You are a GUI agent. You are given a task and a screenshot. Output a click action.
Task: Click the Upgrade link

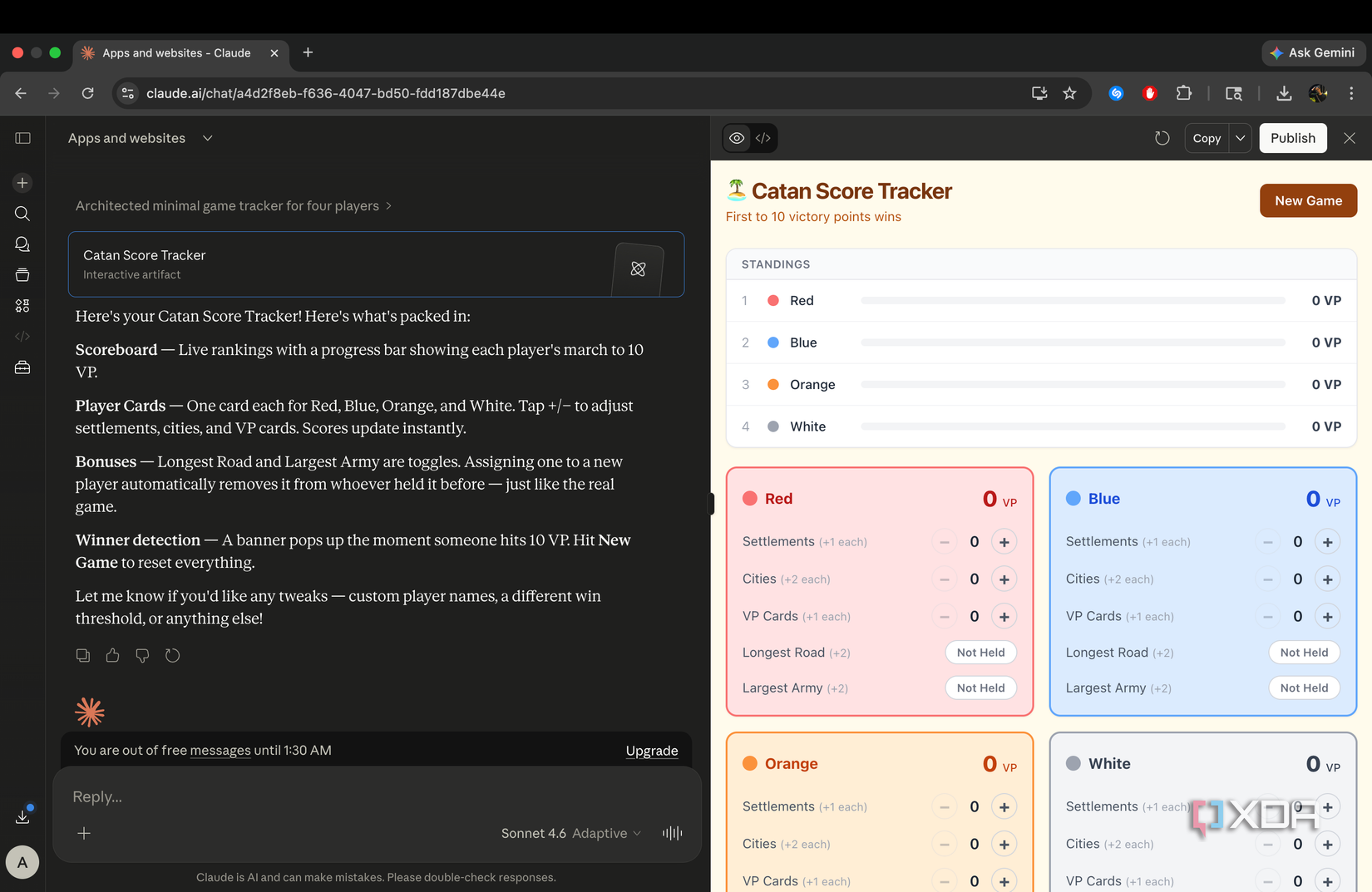point(652,751)
